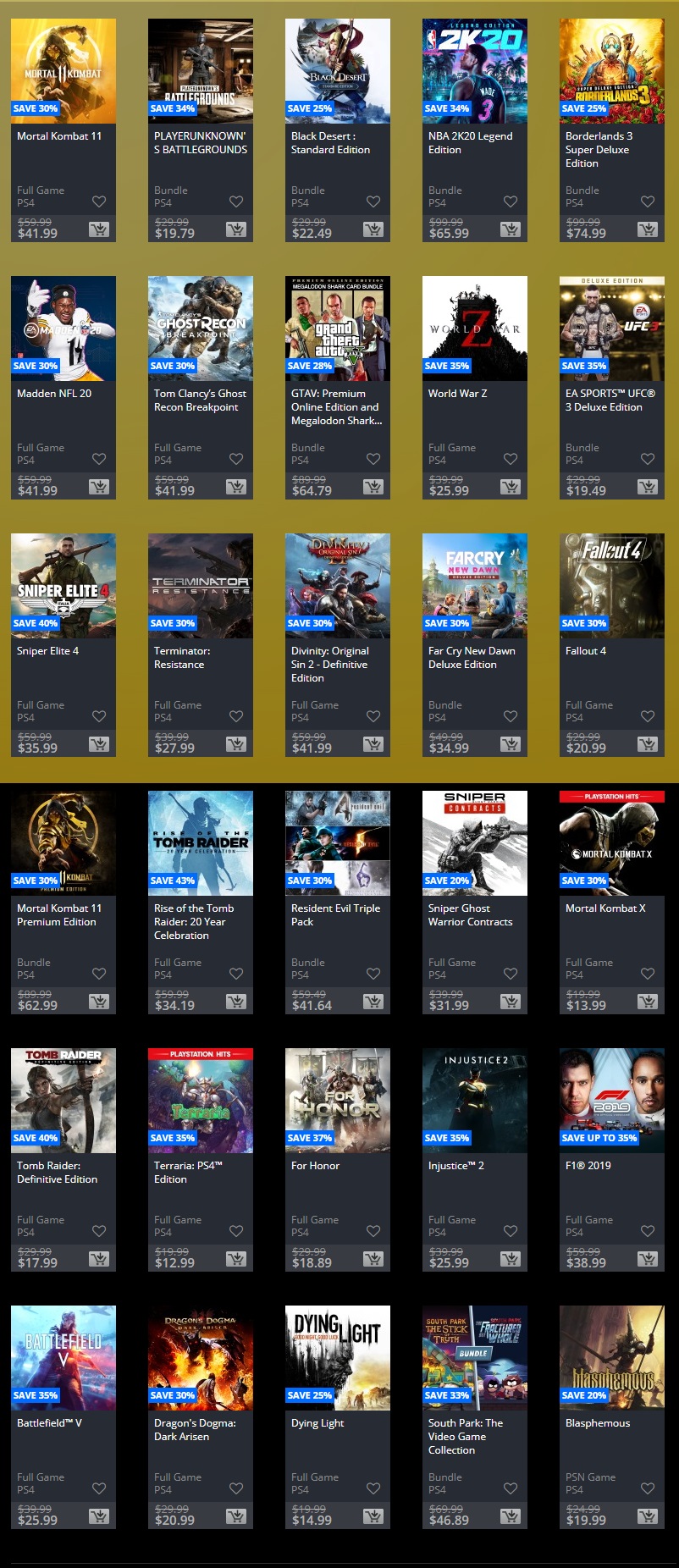This screenshot has height=1568, width=679.
Task: Click South Park Collection $46.89 price
Action: (x=449, y=1521)
